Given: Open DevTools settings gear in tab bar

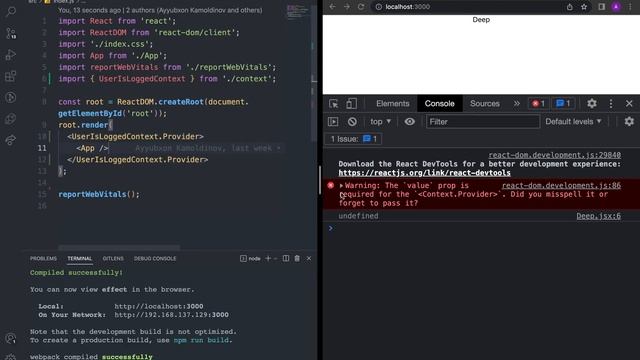Looking at the screenshot, I should coord(592,103).
